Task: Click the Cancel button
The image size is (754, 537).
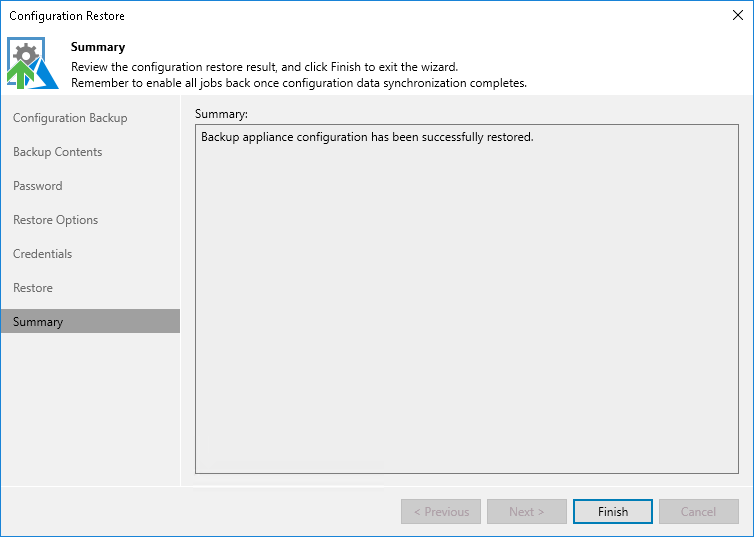Action: pos(699,512)
